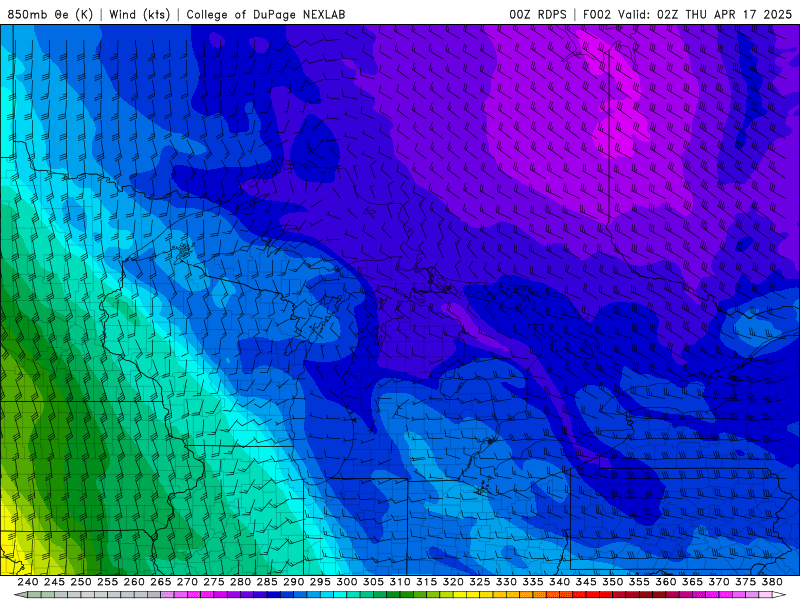Click the 355 legend value

[x=639, y=582]
